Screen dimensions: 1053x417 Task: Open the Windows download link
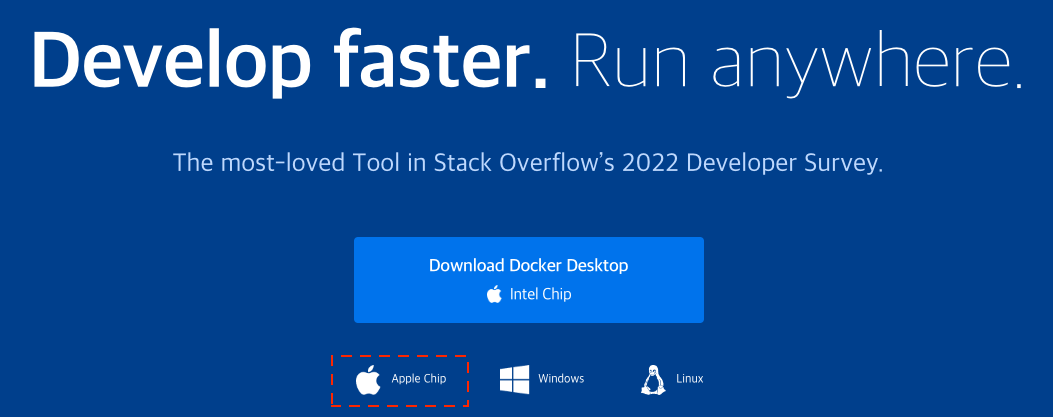pos(542,379)
